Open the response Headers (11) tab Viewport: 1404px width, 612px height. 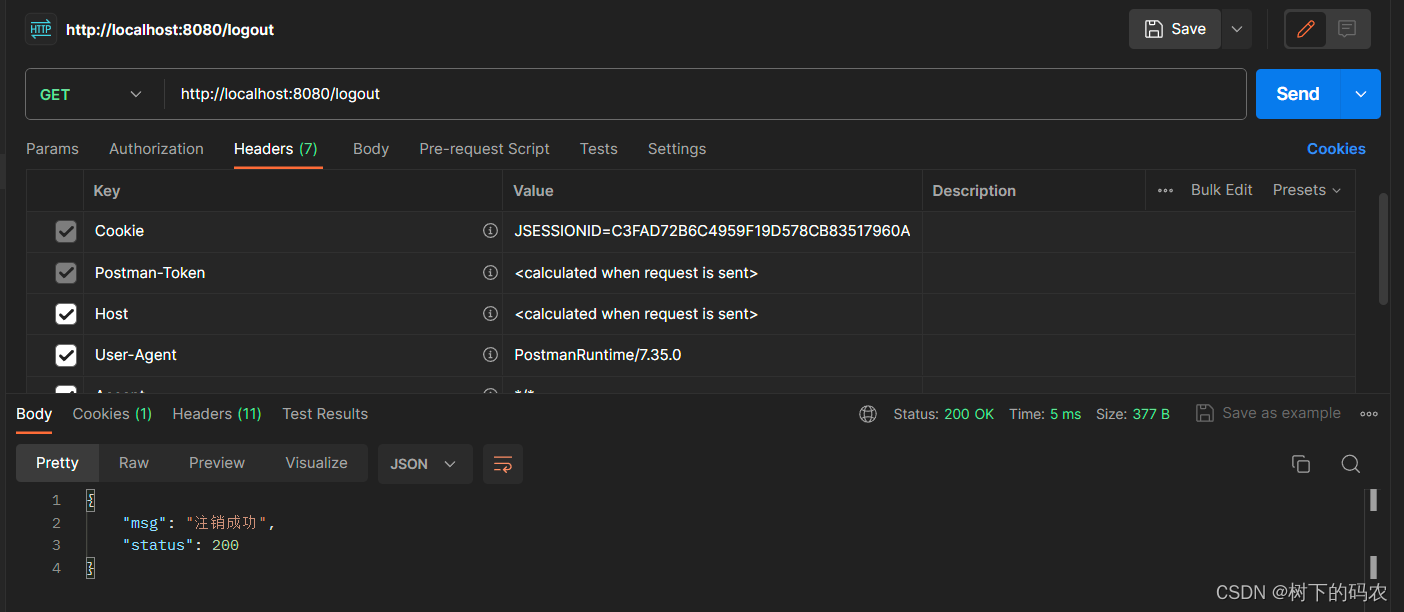click(217, 414)
